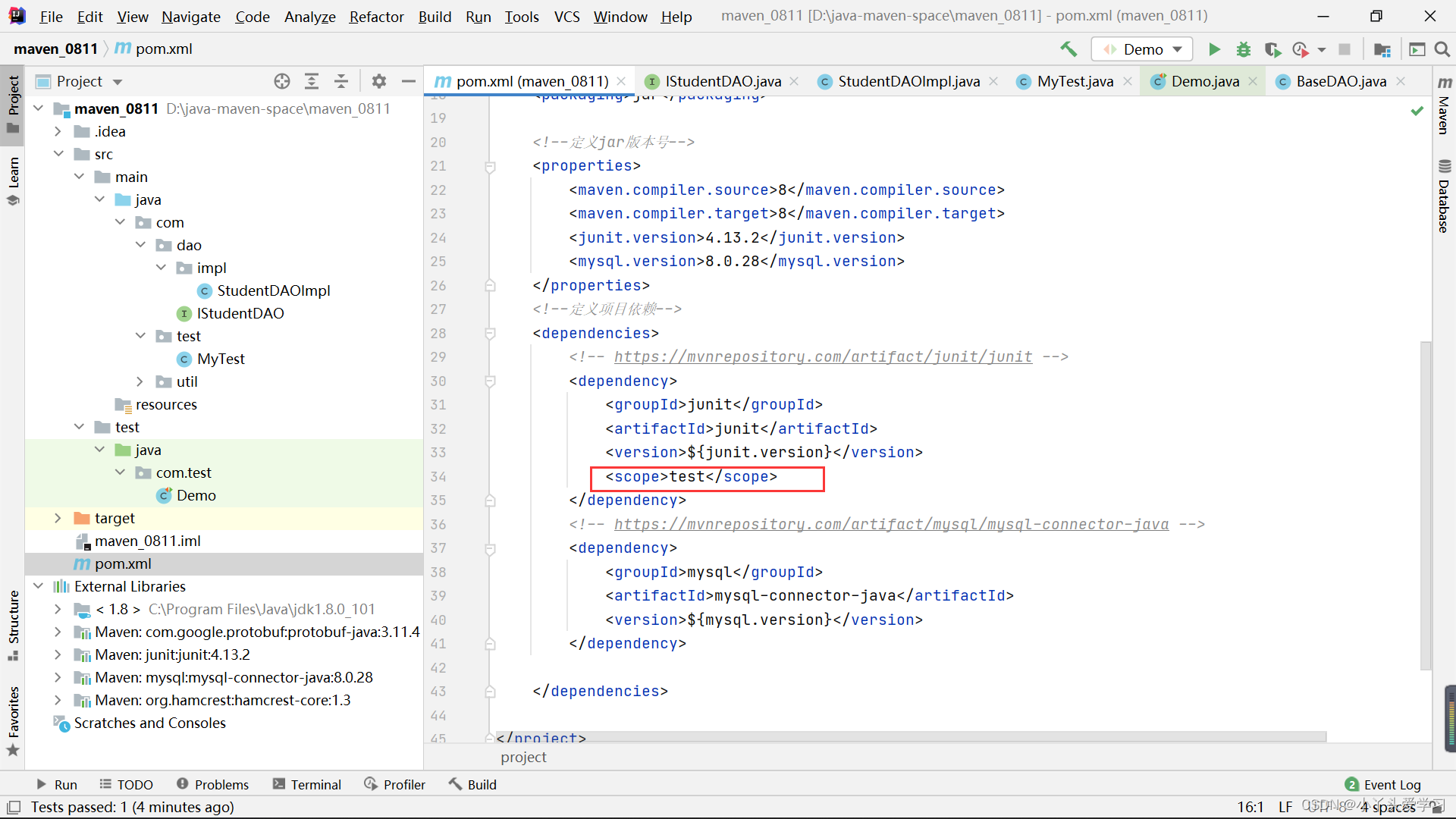Image resolution: width=1456 pixels, height=819 pixels.
Task: Close the IStudentDAO.java tab
Action: [x=794, y=81]
